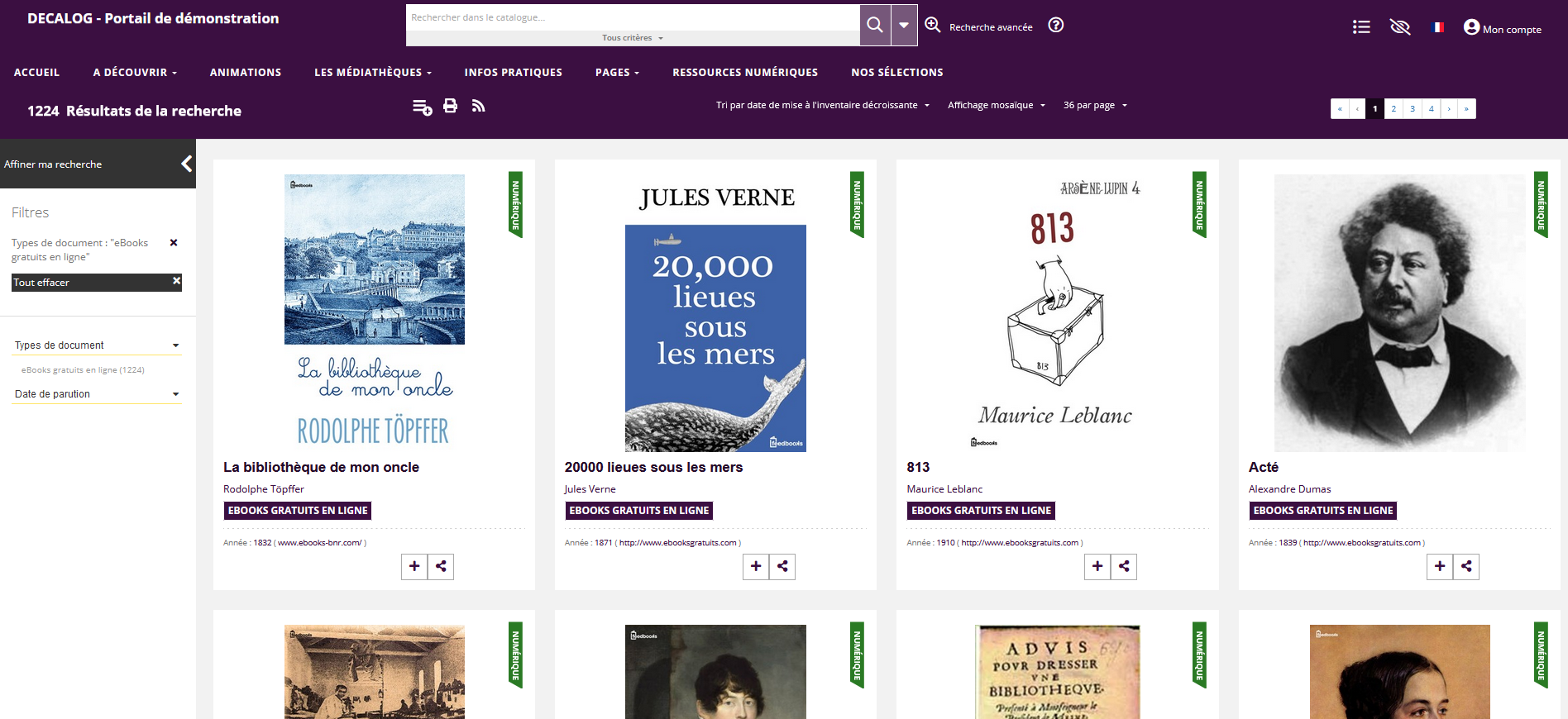Open the Ressources Numériques menu
This screenshot has height=719, width=1568.
(744, 73)
